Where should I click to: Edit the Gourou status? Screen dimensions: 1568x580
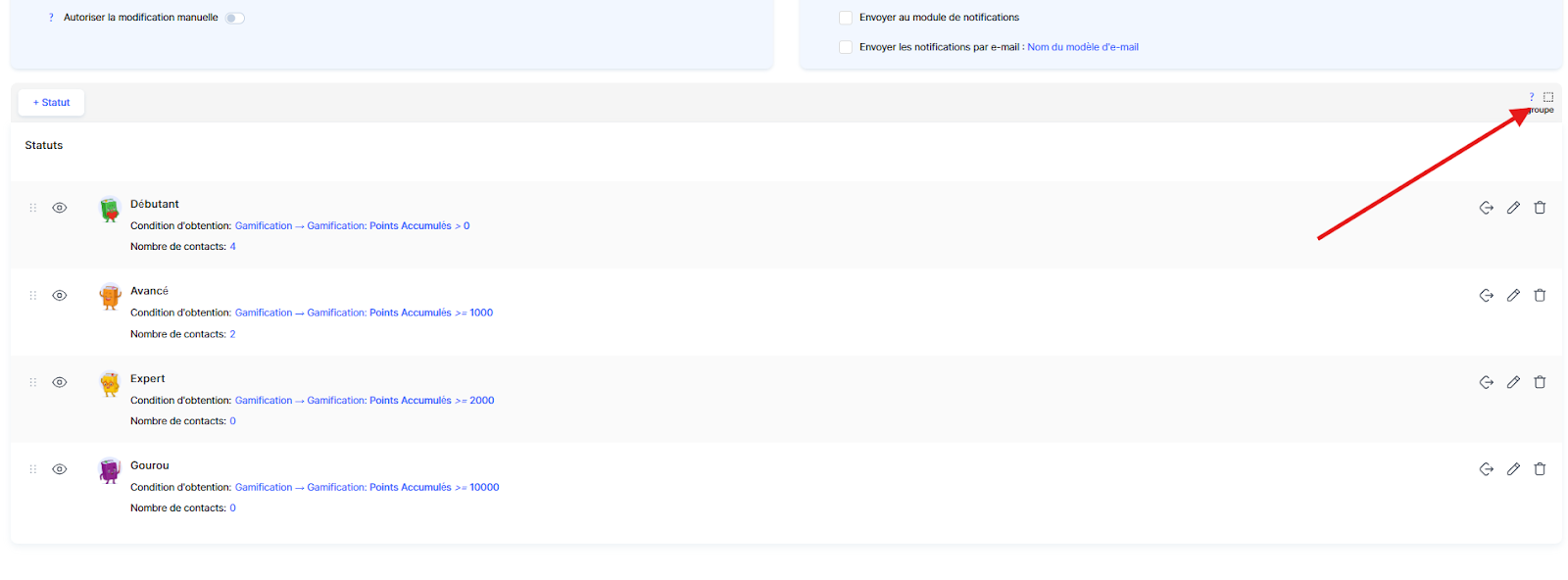coord(1513,469)
